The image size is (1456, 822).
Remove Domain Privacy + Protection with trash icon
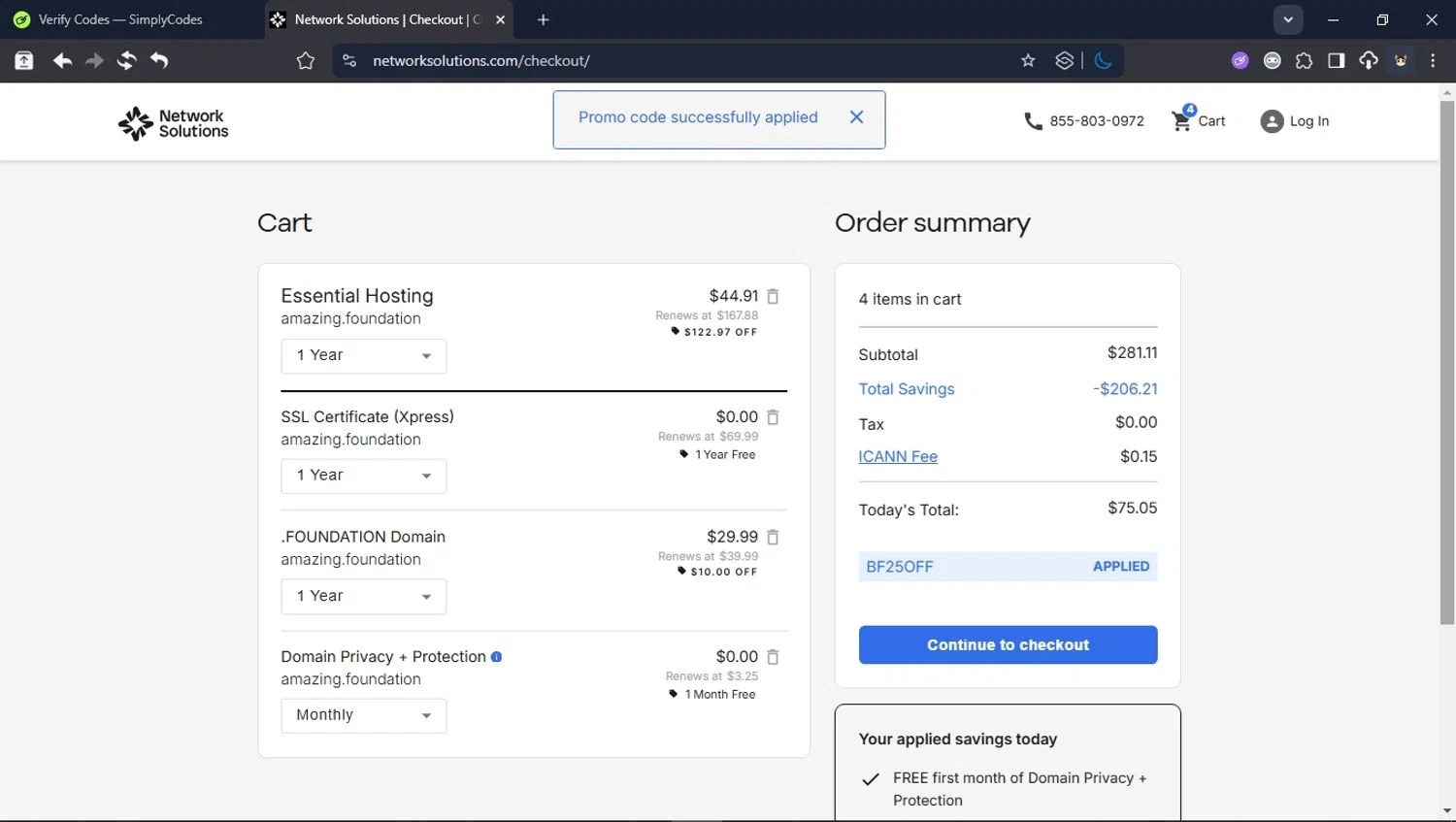tap(773, 657)
